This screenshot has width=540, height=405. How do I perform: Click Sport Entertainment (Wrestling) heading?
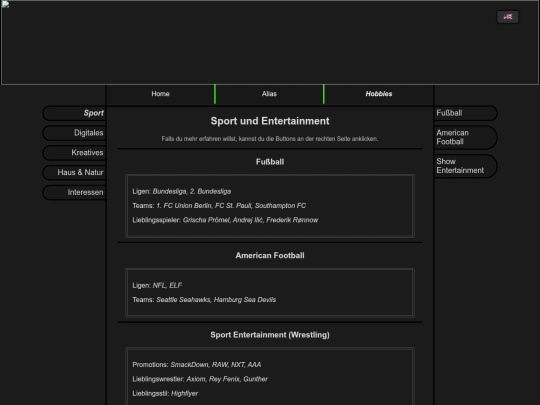point(270,335)
